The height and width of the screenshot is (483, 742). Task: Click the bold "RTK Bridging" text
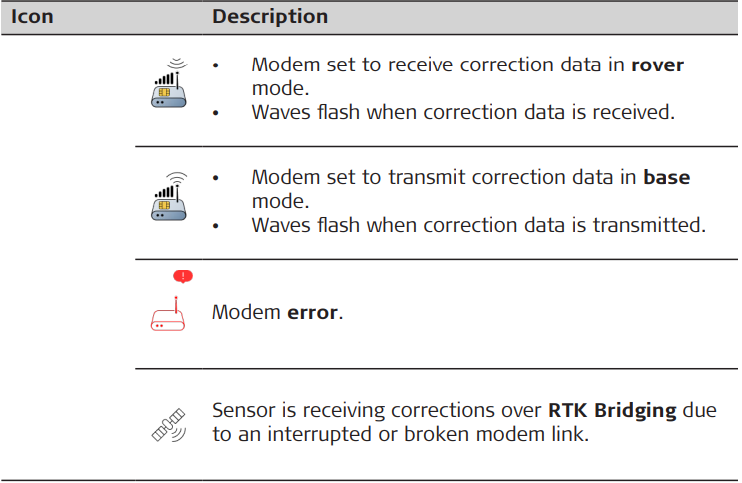[608, 411]
